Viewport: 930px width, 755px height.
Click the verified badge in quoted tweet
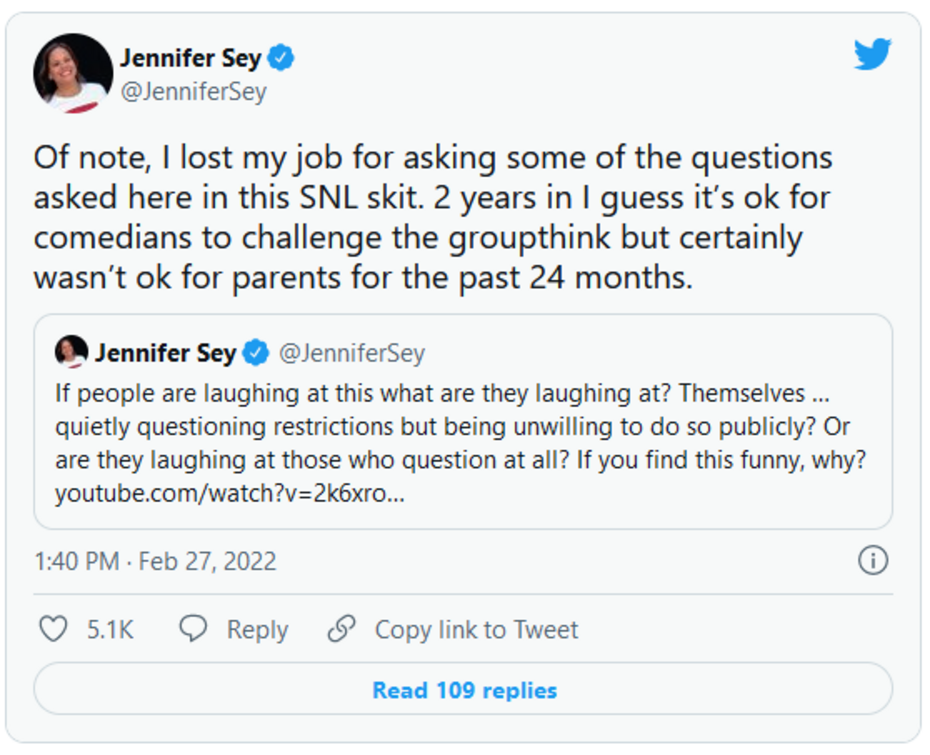[256, 353]
